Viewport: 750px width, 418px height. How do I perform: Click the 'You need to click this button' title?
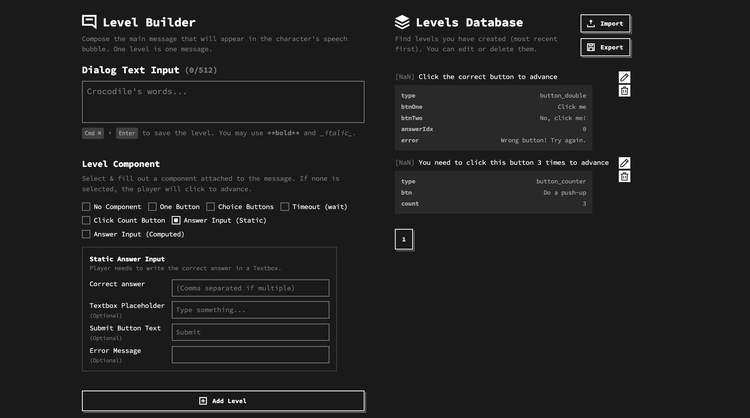click(513, 163)
